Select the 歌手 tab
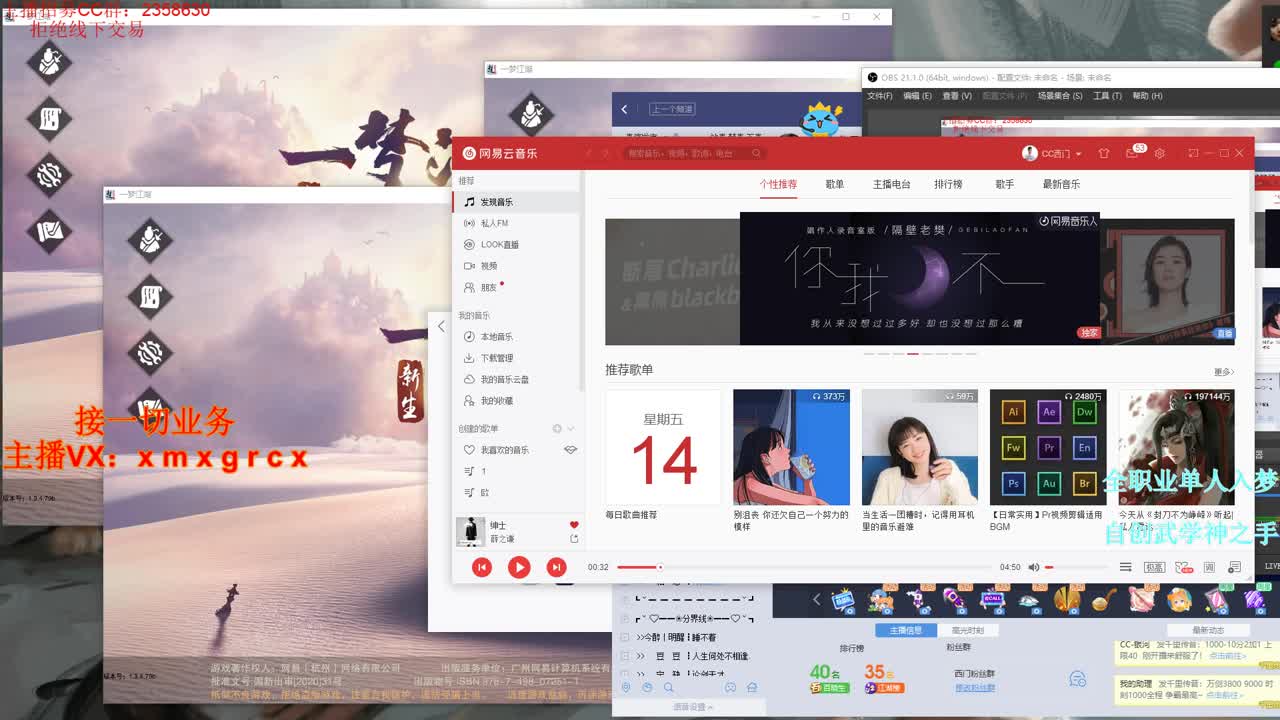The image size is (1280, 720). [x=1004, y=184]
